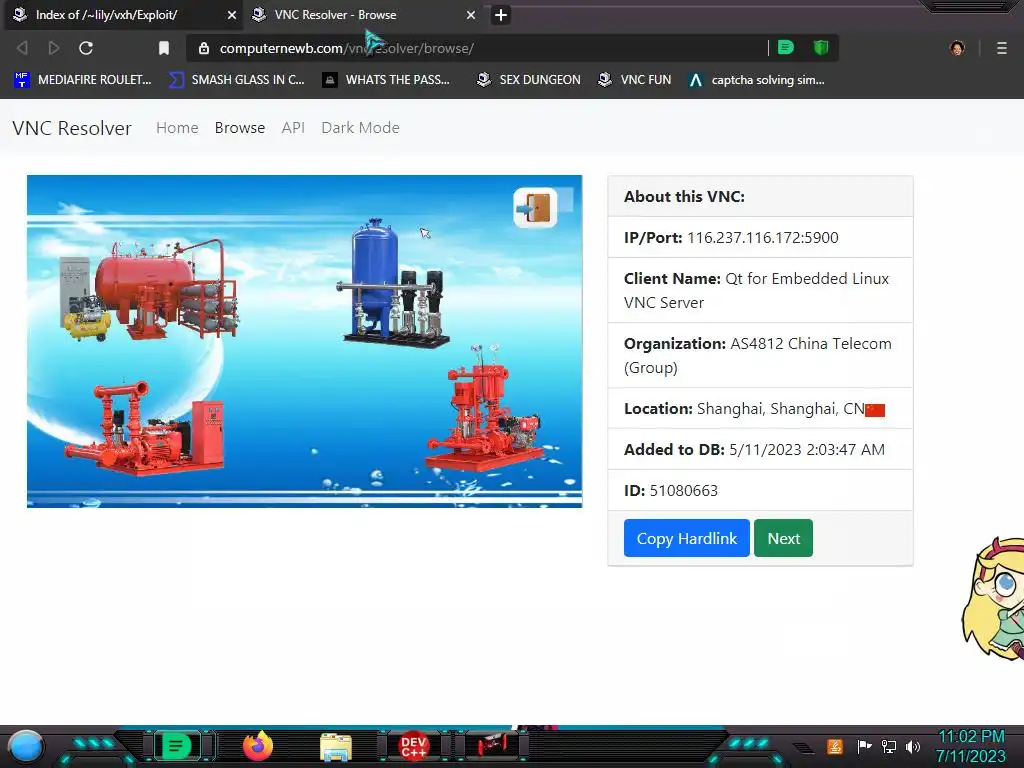Close the VNC Resolver - Browse tab

pos(471,15)
